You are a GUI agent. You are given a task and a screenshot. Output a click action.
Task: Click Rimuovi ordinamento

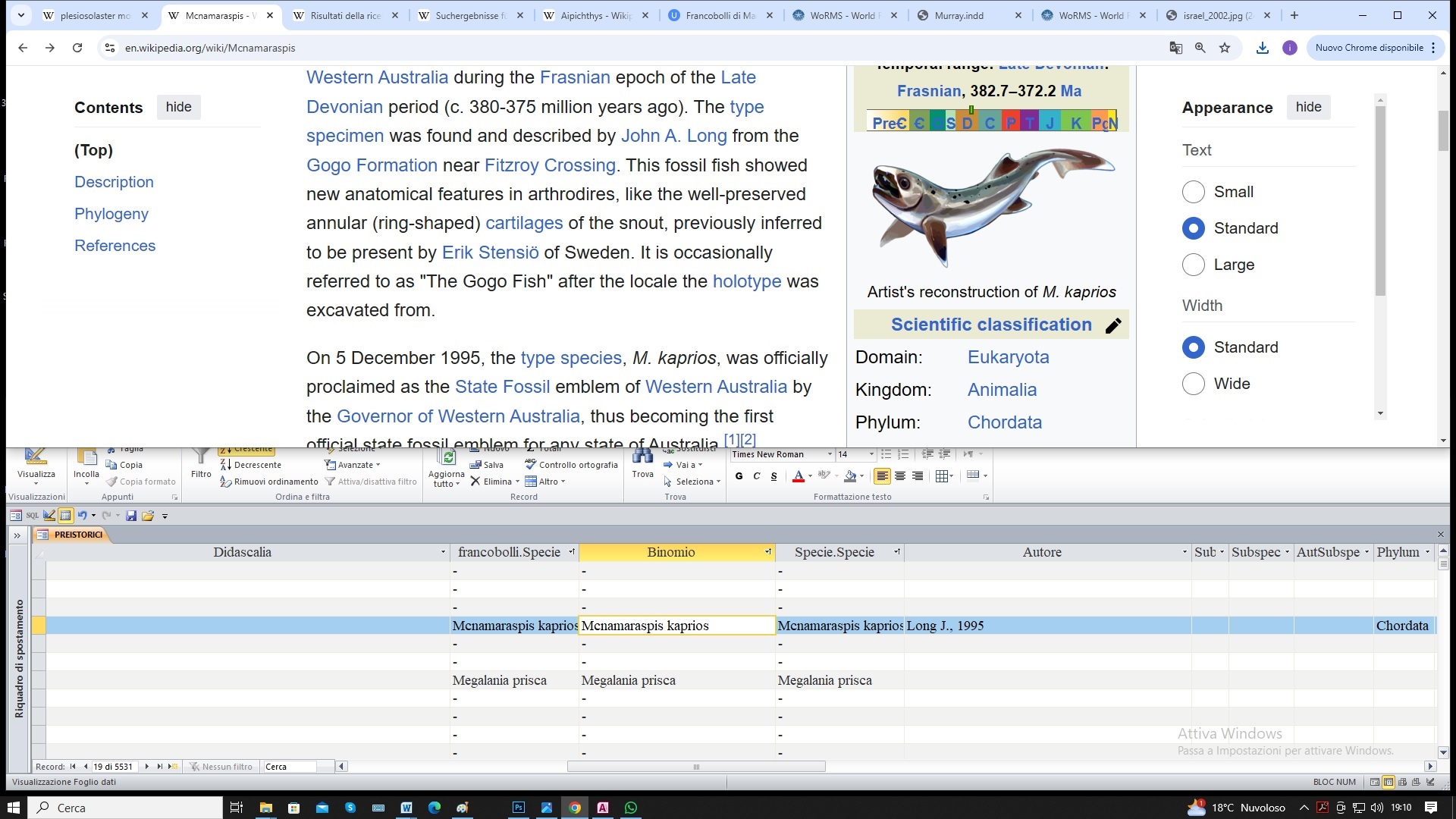(269, 482)
